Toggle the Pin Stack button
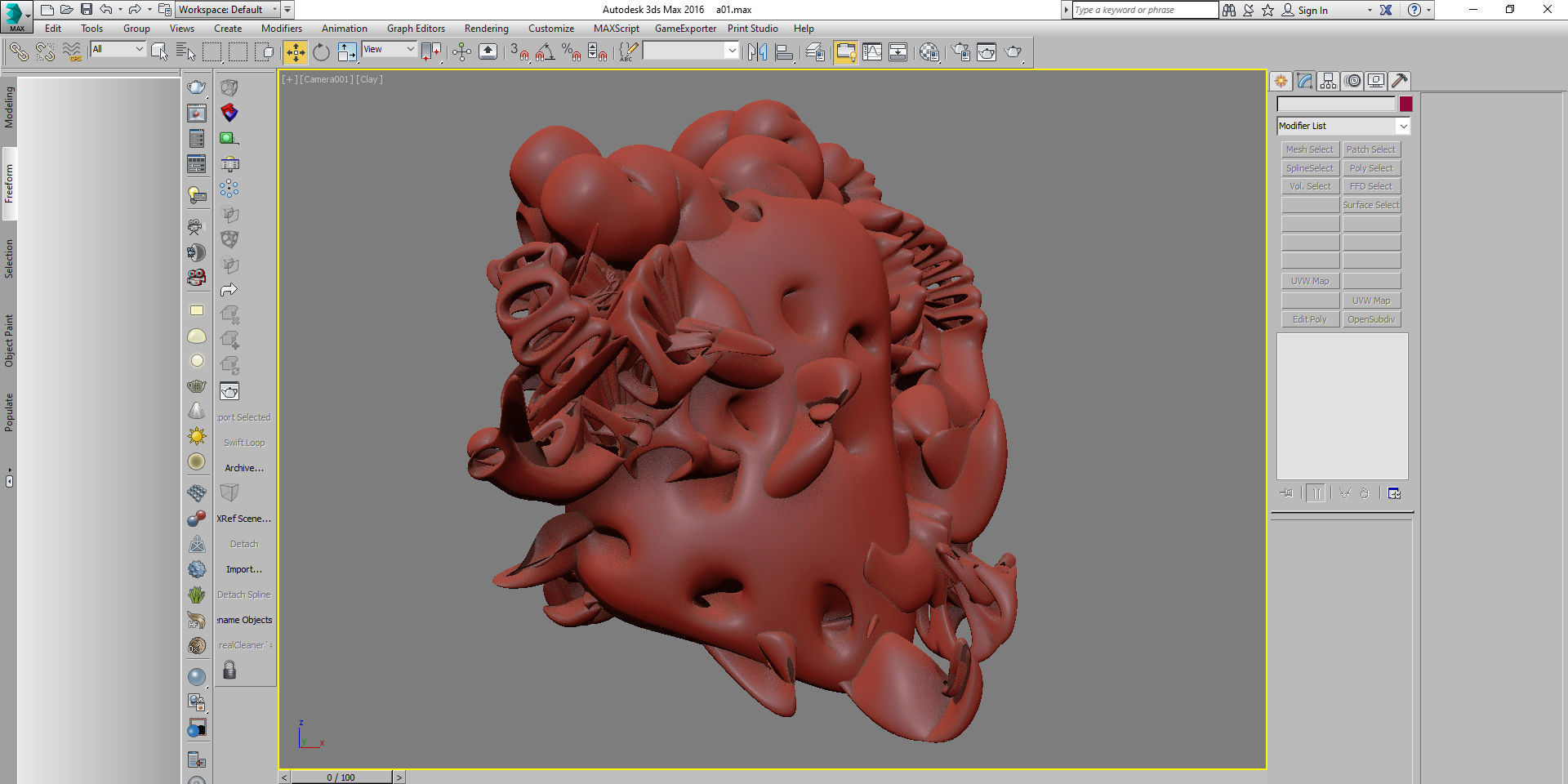Image resolution: width=1568 pixels, height=784 pixels. [x=1287, y=493]
